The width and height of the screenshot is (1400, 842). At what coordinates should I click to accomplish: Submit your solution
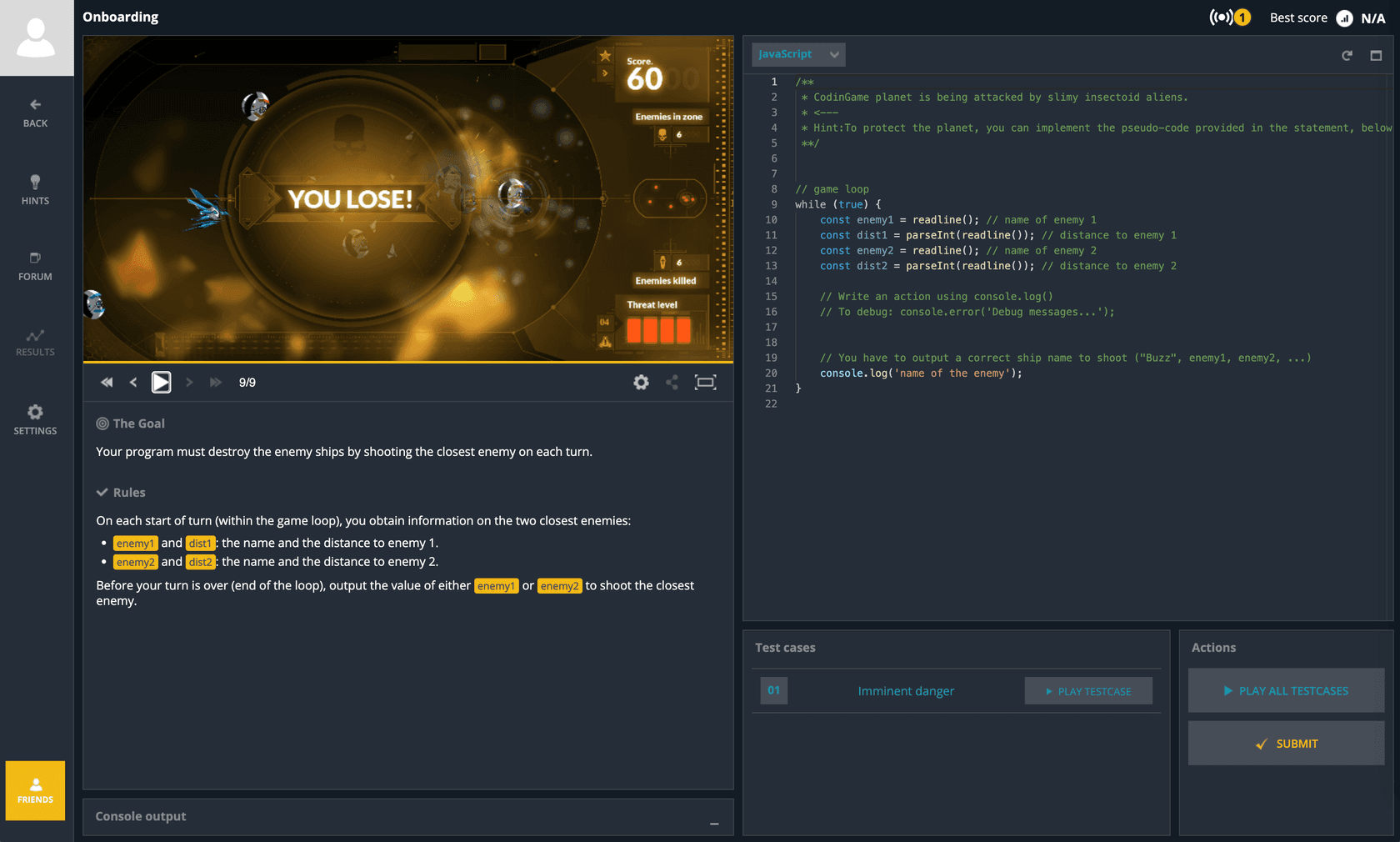pyautogui.click(x=1286, y=743)
